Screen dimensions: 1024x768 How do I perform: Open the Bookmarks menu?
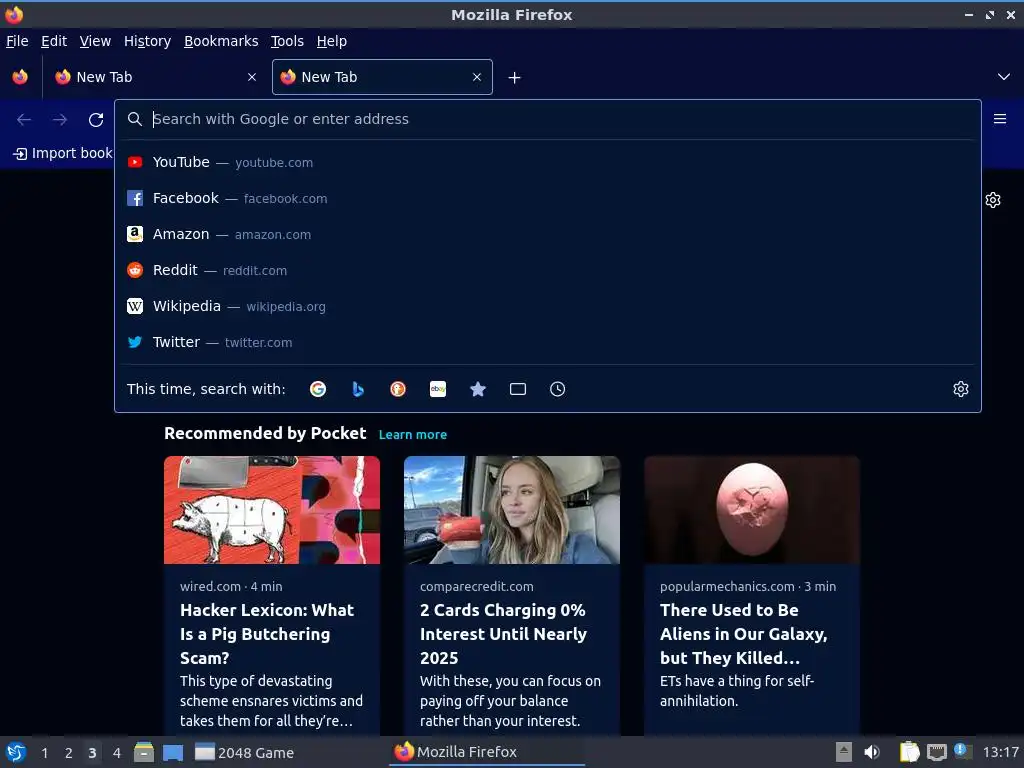coord(221,41)
